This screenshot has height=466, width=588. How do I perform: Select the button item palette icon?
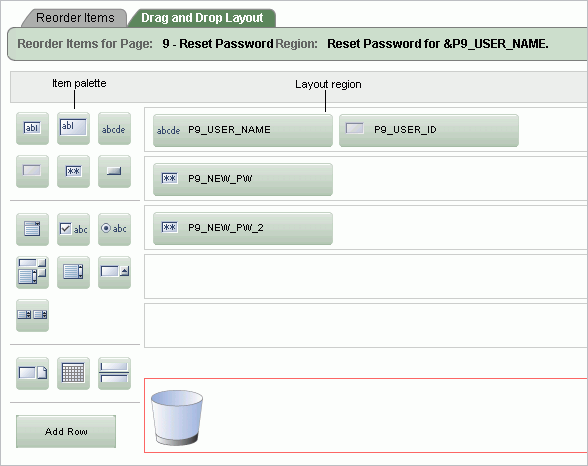(114, 171)
